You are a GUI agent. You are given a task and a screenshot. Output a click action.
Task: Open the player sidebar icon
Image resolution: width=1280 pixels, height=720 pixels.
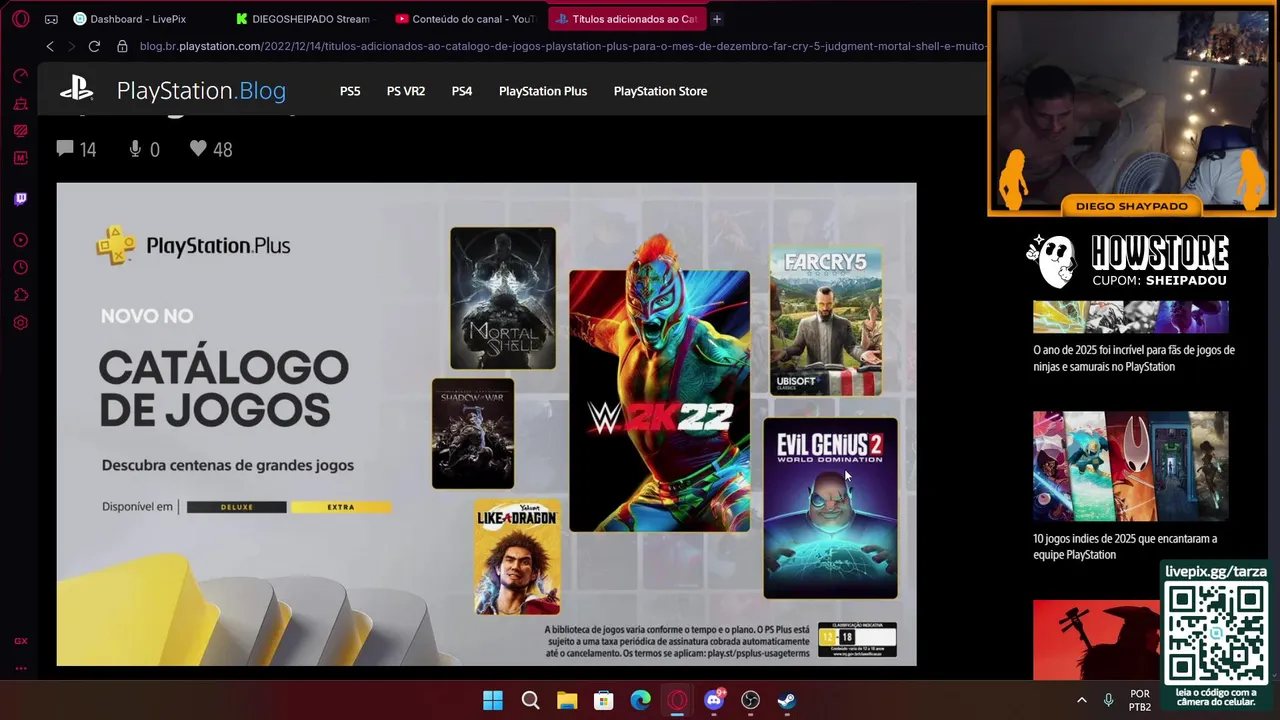tap(20, 240)
